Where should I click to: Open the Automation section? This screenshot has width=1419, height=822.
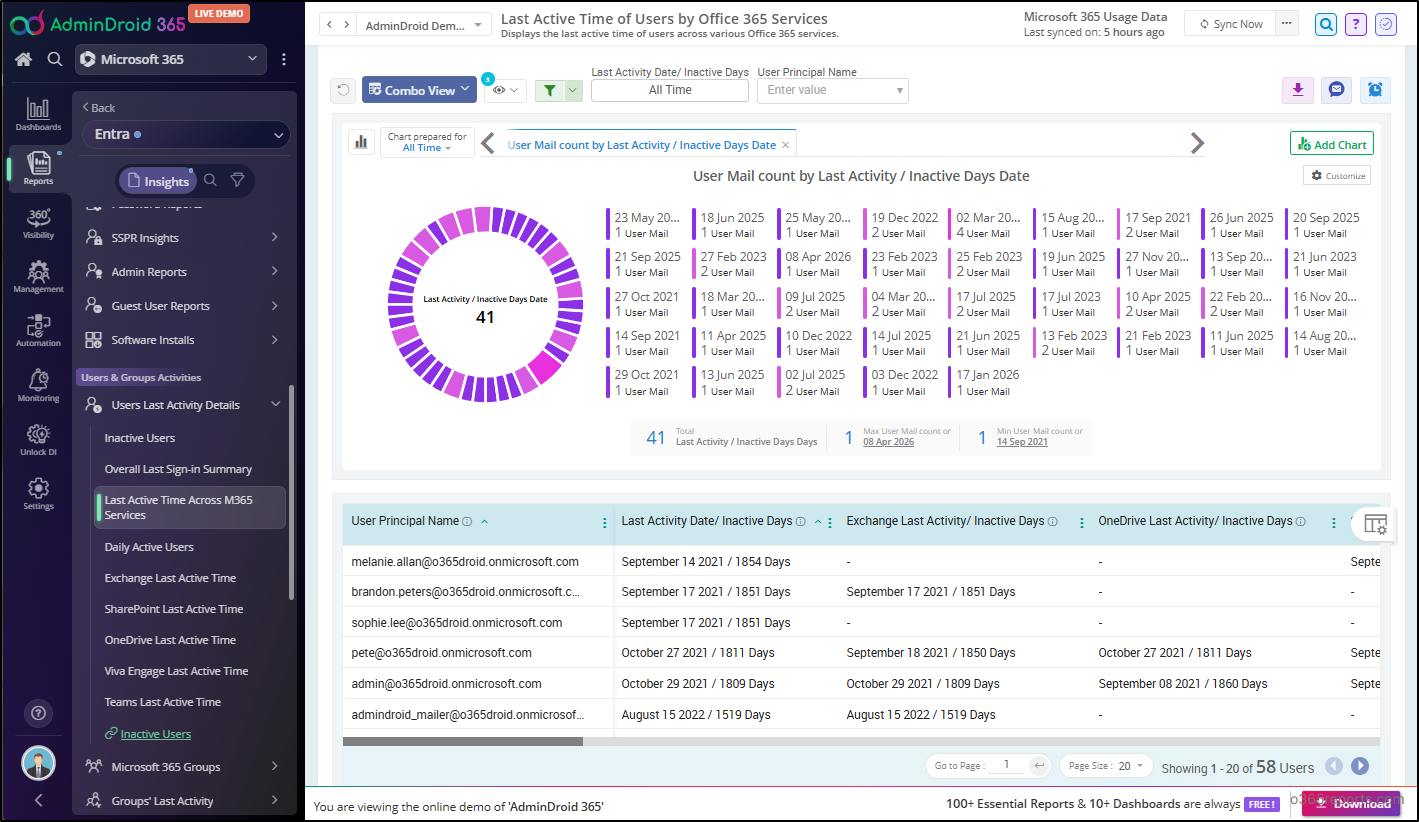[x=38, y=331]
